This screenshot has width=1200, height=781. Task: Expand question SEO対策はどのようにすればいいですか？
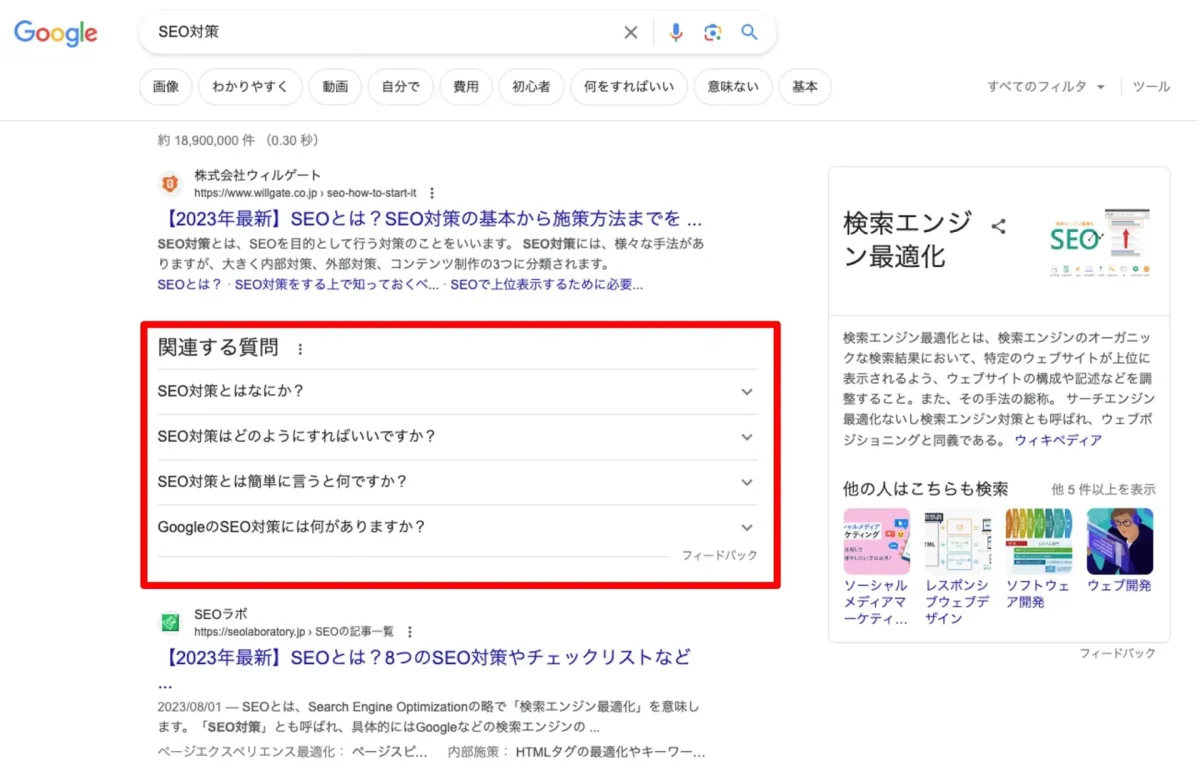pos(458,437)
